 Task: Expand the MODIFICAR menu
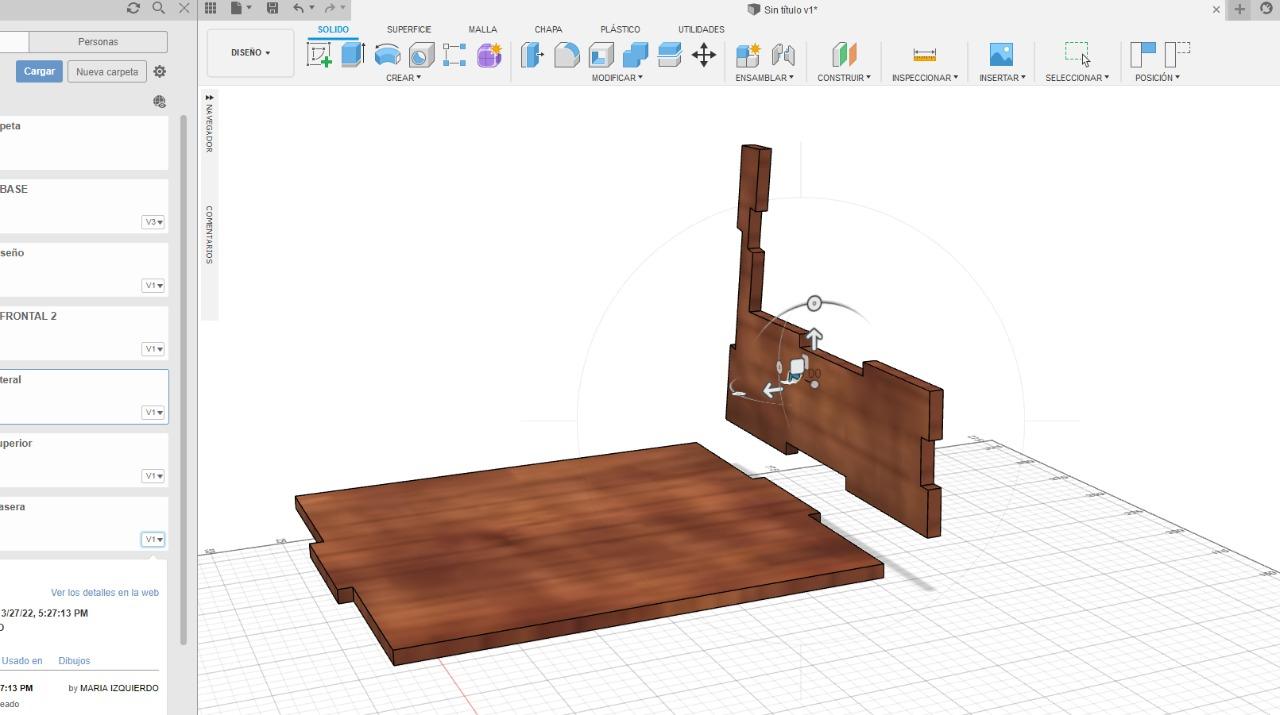617,78
